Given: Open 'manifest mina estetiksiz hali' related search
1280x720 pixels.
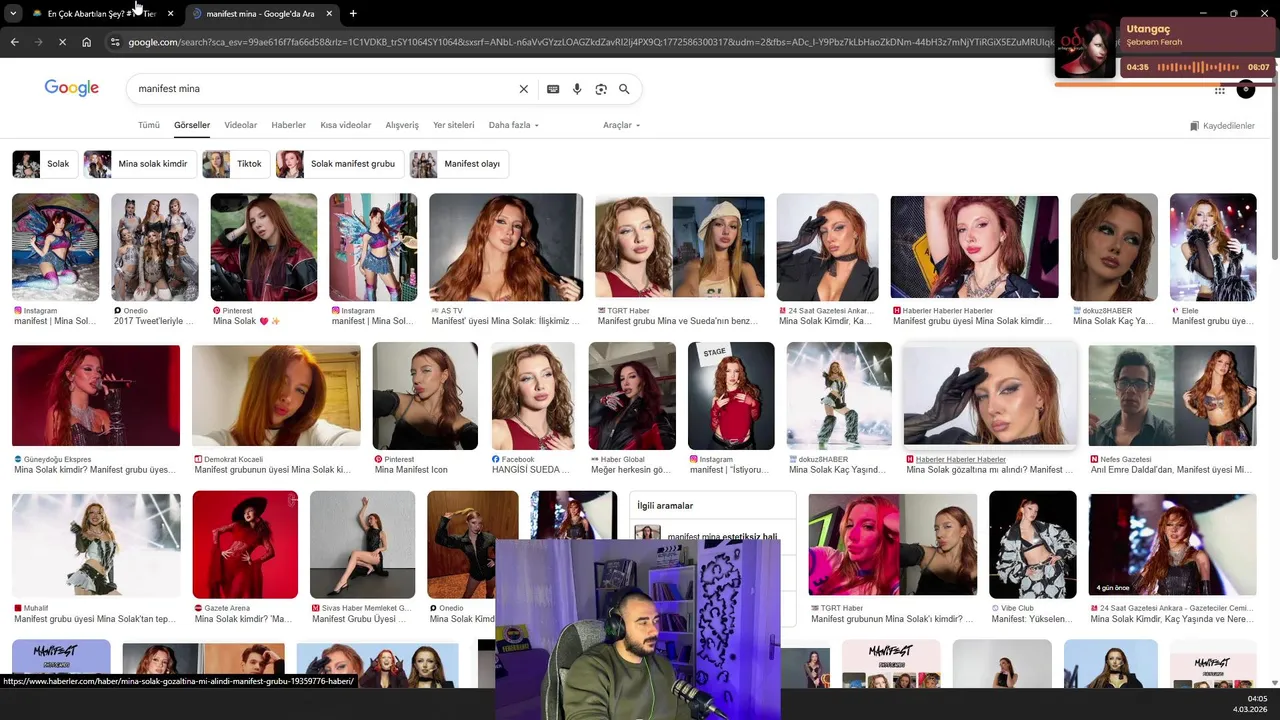Looking at the screenshot, I should point(712,536).
